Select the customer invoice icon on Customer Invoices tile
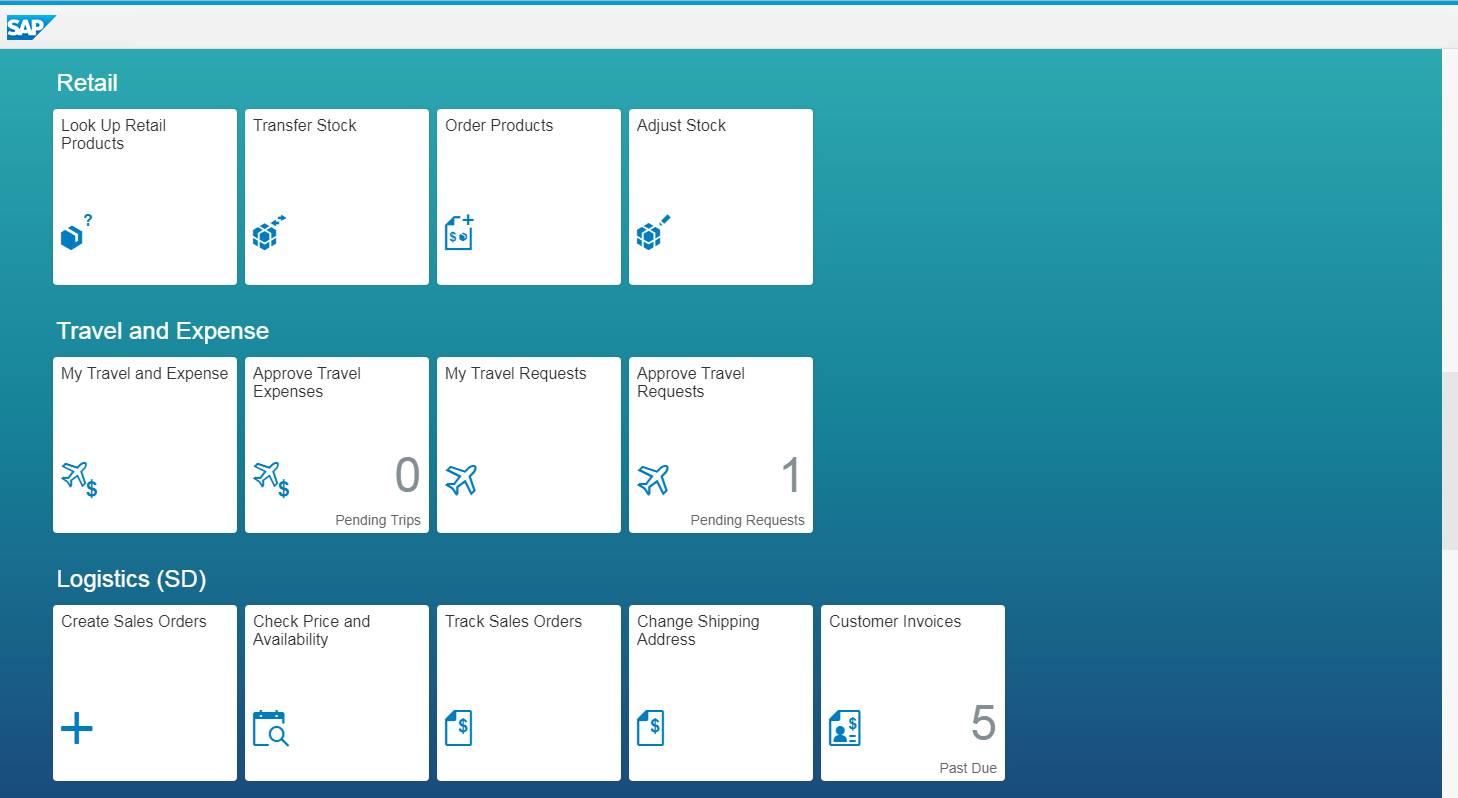 coord(844,727)
